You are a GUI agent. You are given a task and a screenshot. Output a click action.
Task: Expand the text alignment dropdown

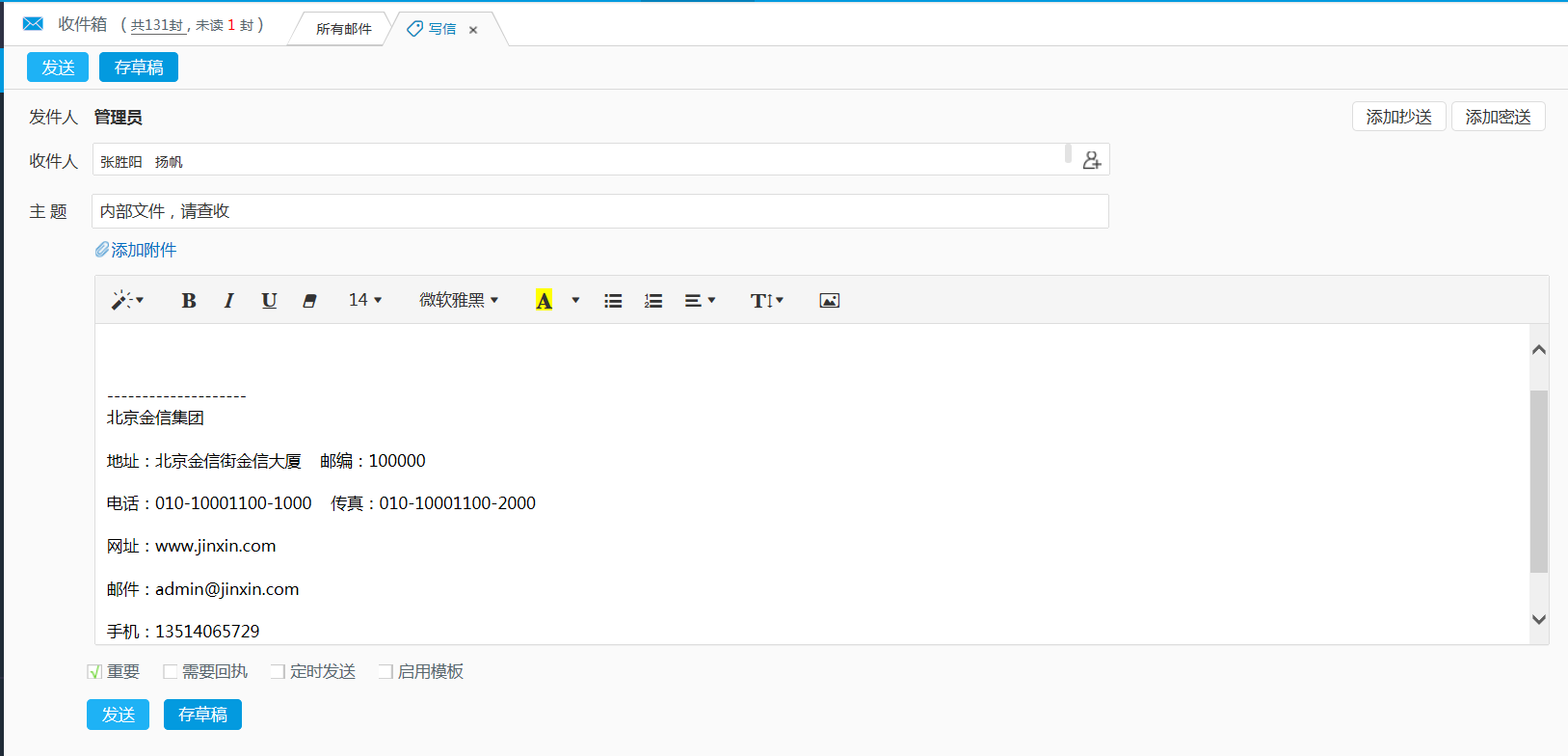pyautogui.click(x=700, y=301)
